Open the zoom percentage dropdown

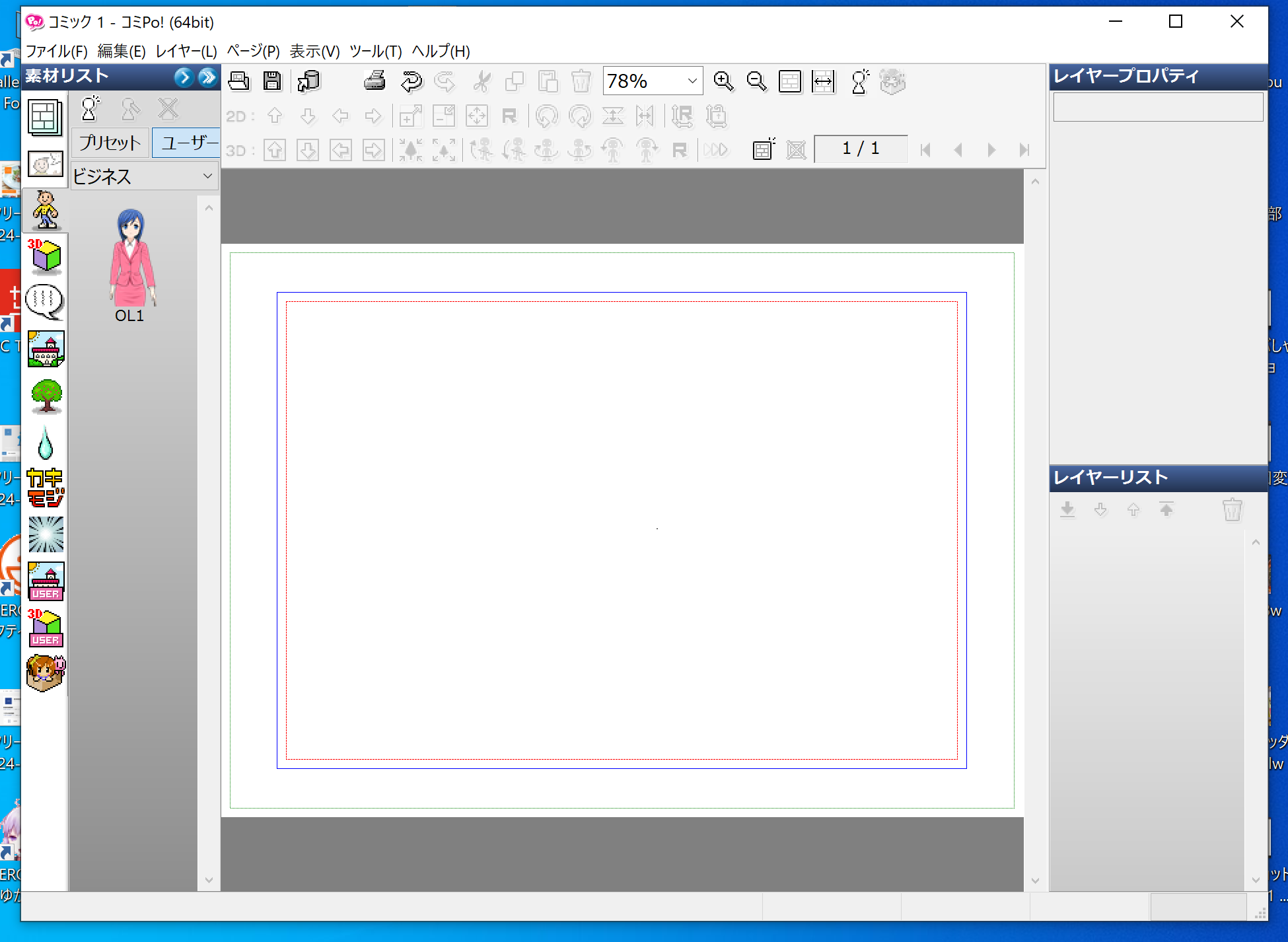(x=692, y=81)
